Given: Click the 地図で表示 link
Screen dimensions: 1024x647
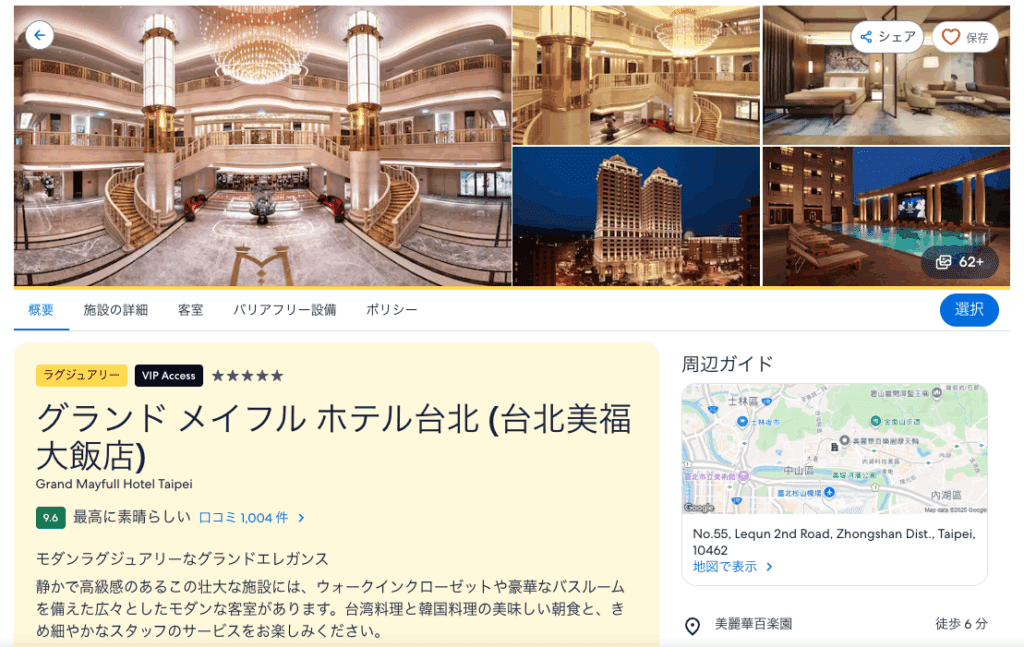Looking at the screenshot, I should tap(725, 567).
